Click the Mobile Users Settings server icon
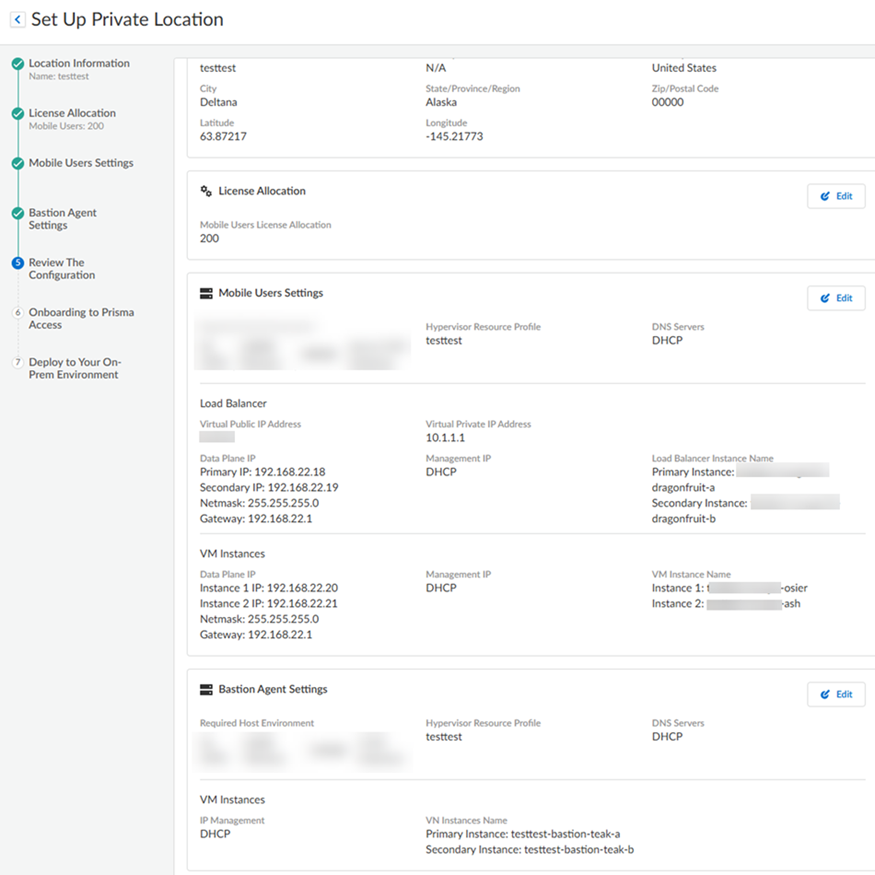The width and height of the screenshot is (875, 875). point(206,293)
